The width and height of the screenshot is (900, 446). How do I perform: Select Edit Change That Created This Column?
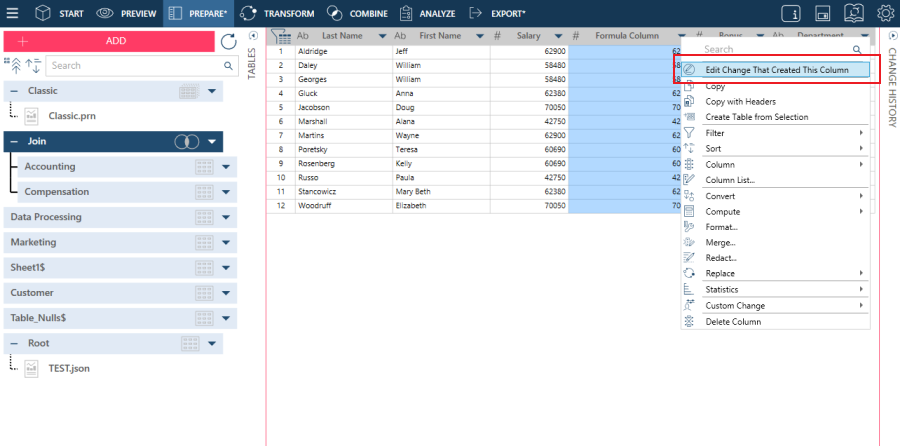776,70
